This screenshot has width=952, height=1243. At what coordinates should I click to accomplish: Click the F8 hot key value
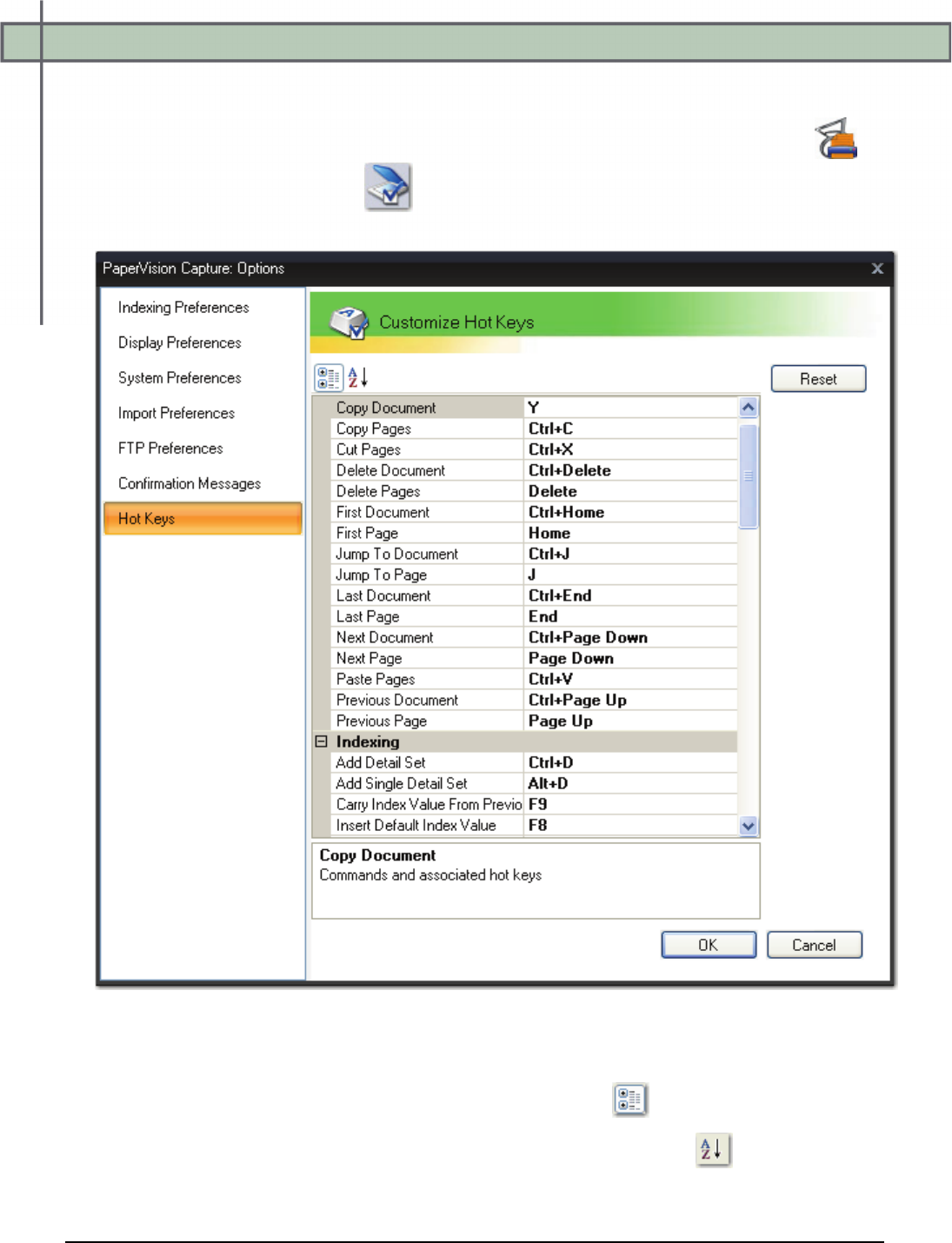[631, 825]
